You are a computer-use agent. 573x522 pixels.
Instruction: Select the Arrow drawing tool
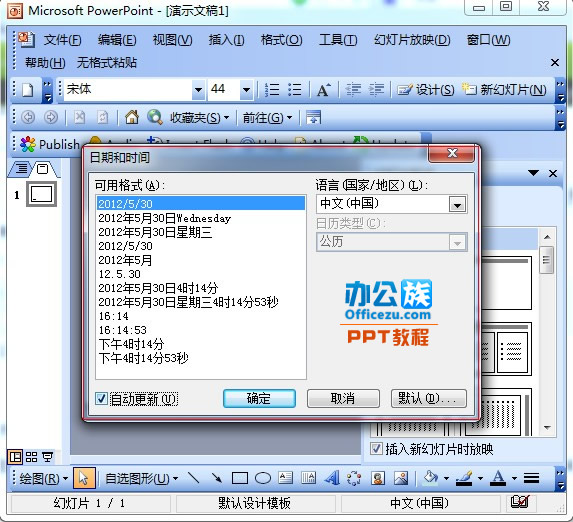click(x=217, y=478)
